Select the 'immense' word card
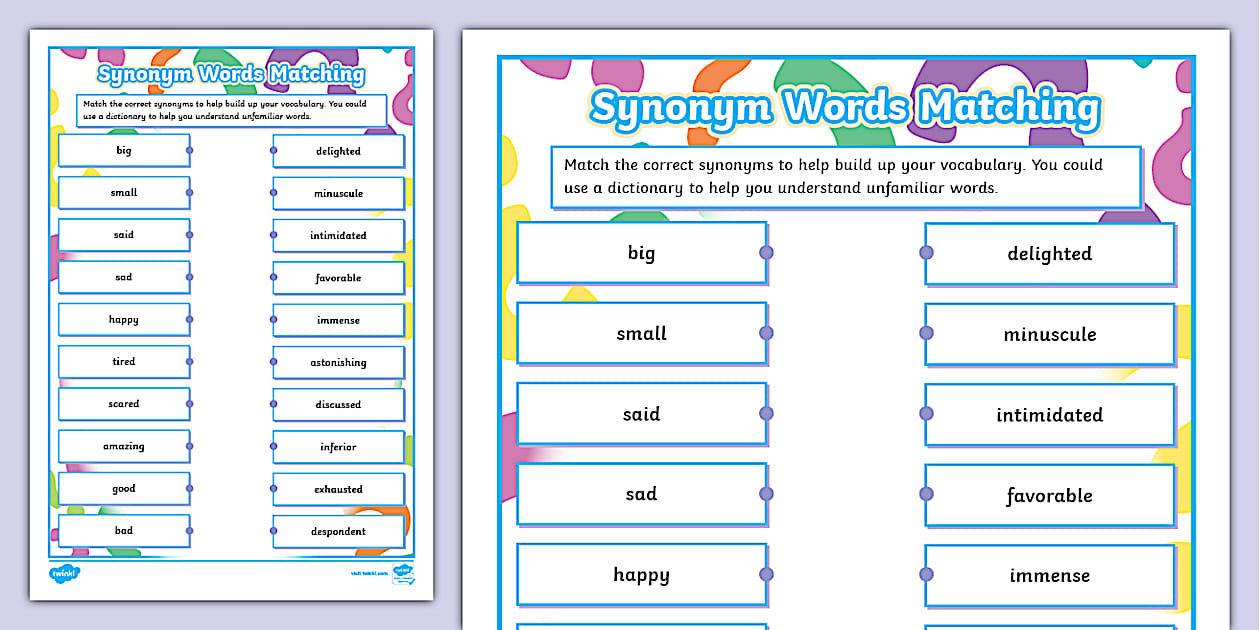The width and height of the screenshot is (1260, 630). coord(1049,576)
